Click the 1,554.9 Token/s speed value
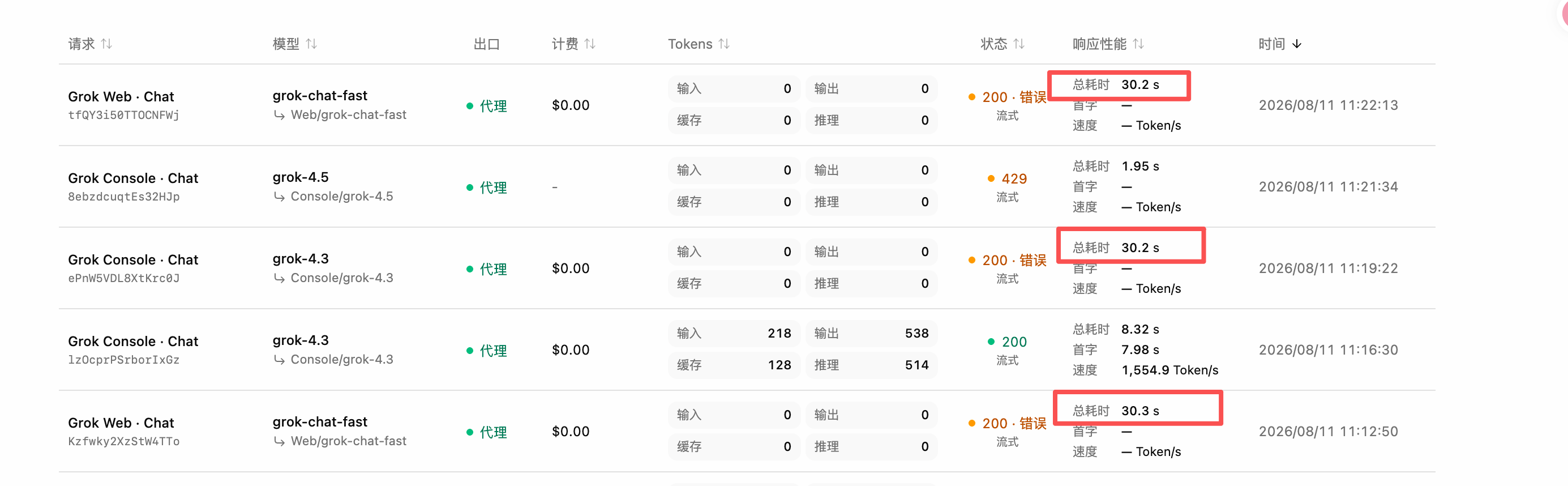The image size is (1568, 486). pos(1170,370)
